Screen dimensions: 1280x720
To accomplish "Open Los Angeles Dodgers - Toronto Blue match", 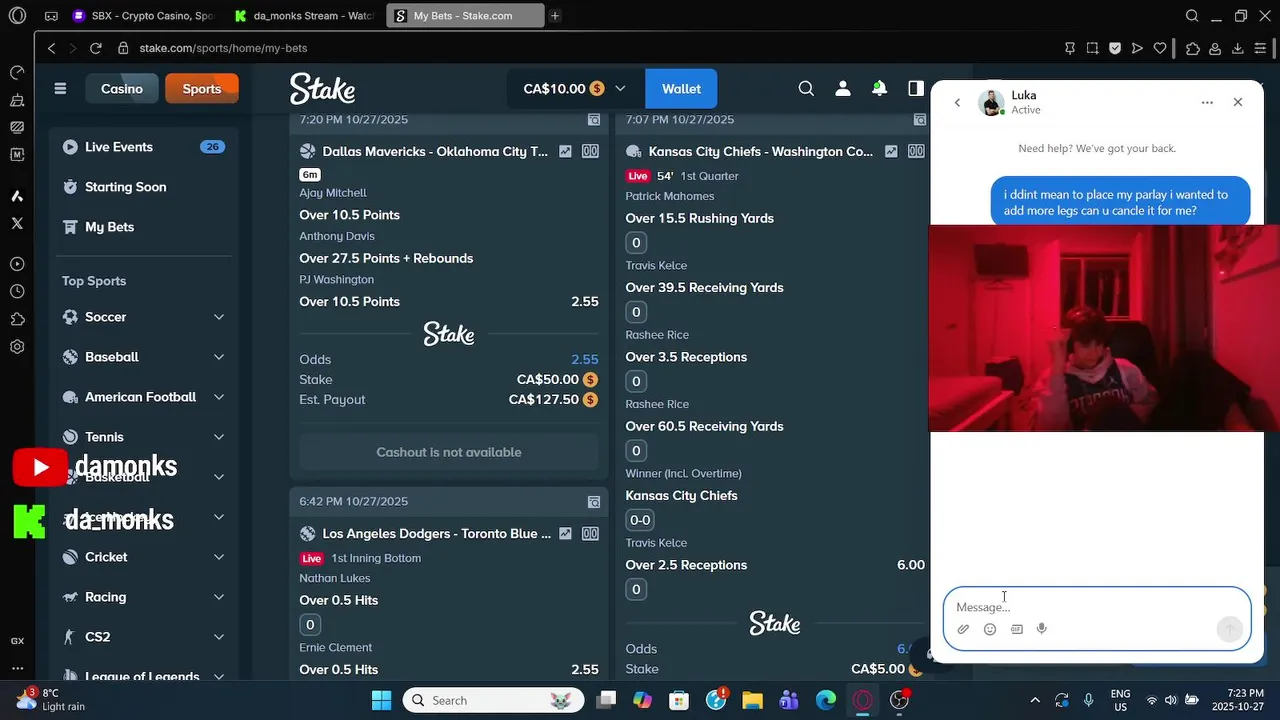I will tap(437, 534).
